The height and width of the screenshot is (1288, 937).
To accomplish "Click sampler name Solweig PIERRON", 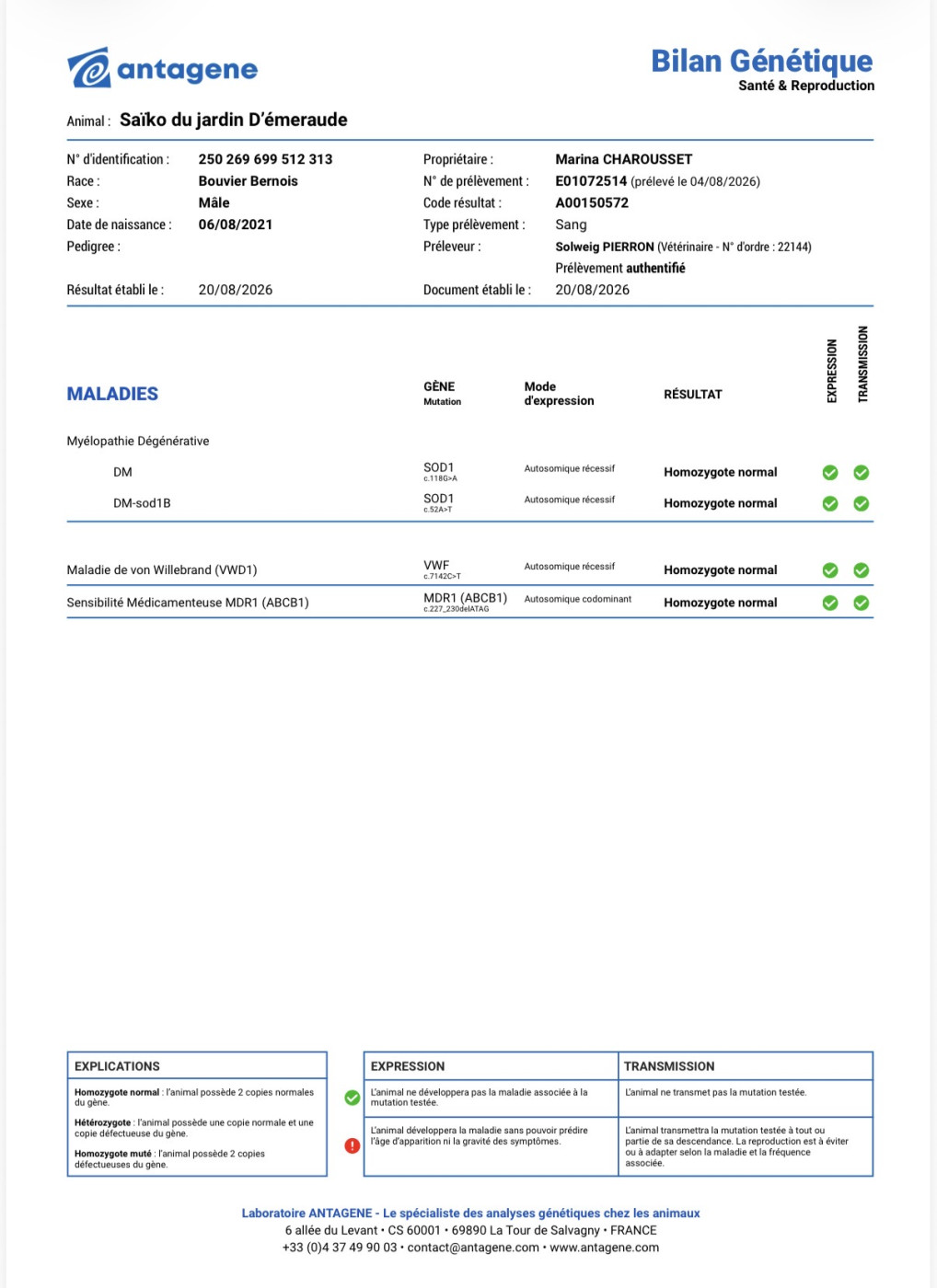I will tap(605, 247).
